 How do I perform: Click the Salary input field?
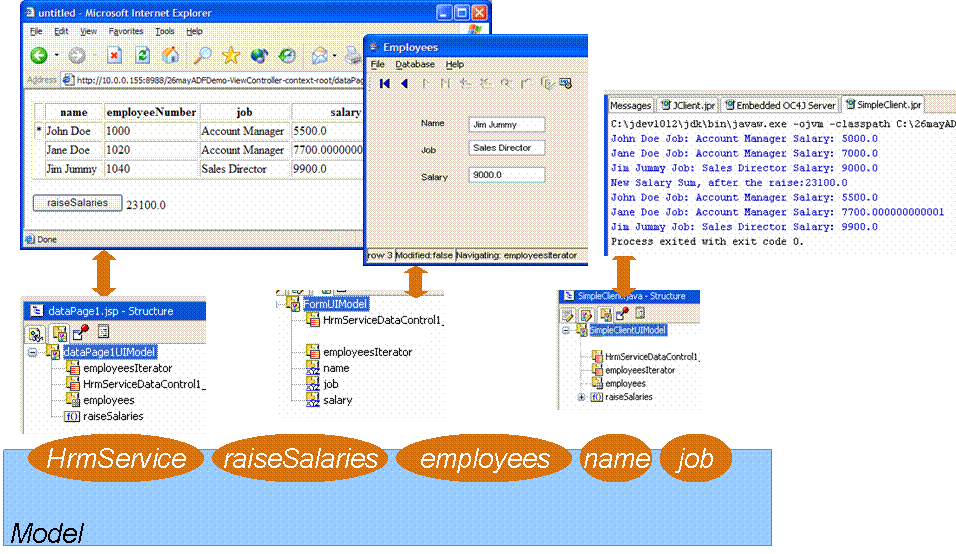click(506, 176)
